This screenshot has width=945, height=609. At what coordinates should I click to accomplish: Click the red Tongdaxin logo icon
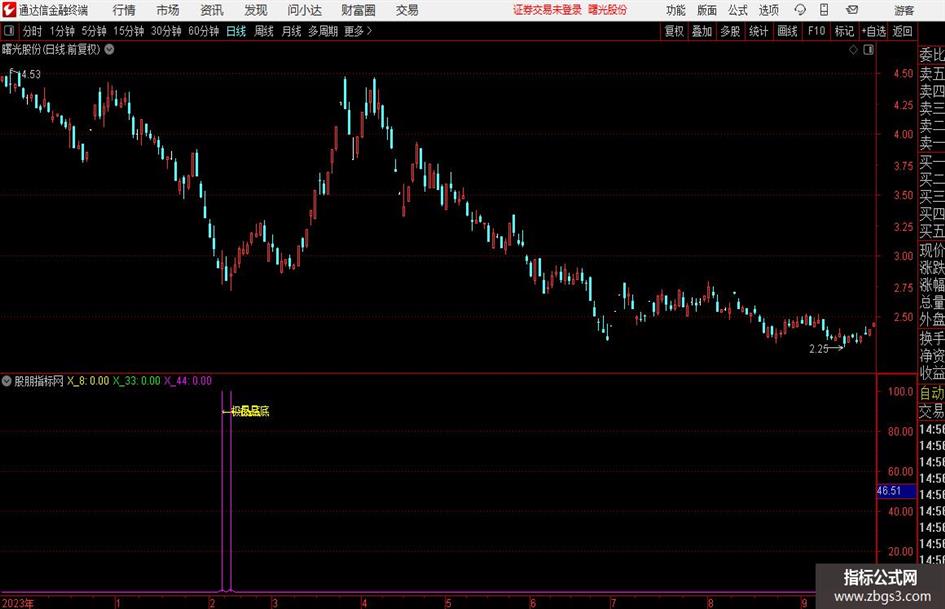click(9, 10)
